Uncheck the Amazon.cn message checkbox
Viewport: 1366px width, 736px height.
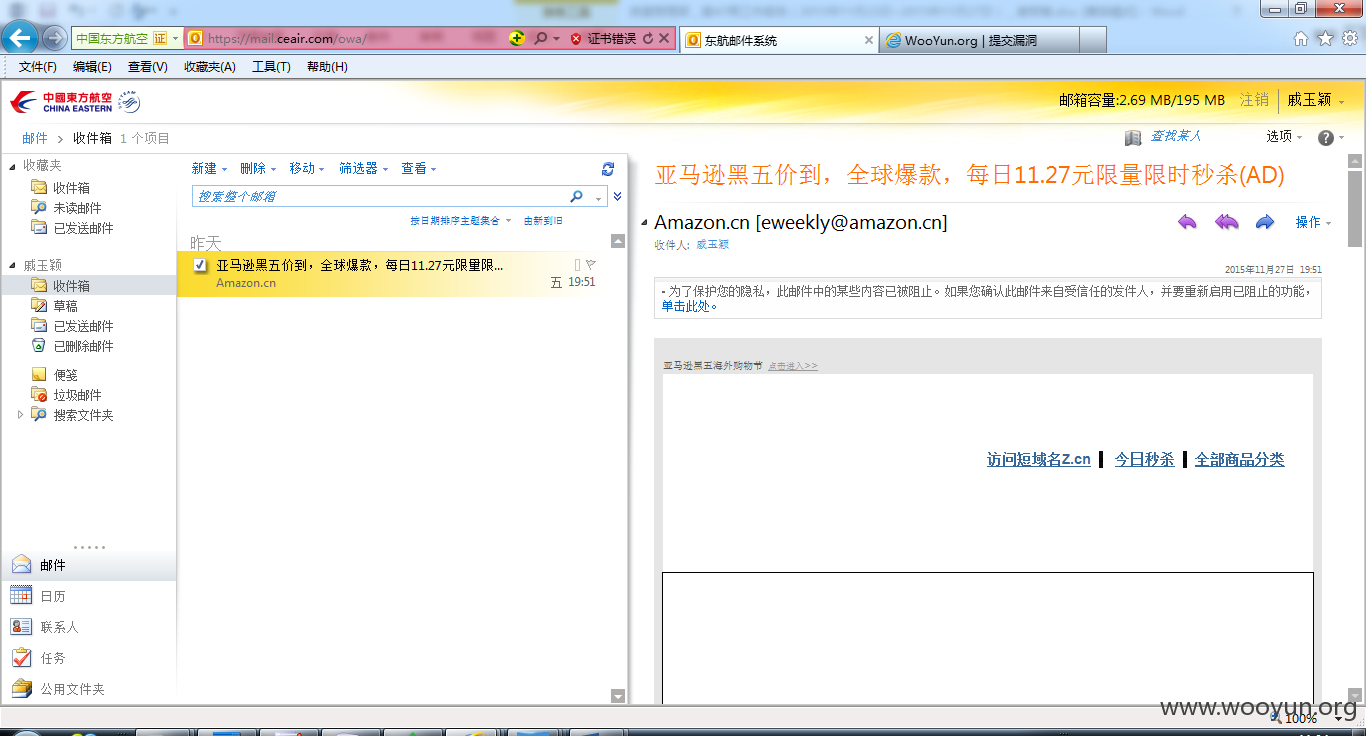[x=200, y=265]
